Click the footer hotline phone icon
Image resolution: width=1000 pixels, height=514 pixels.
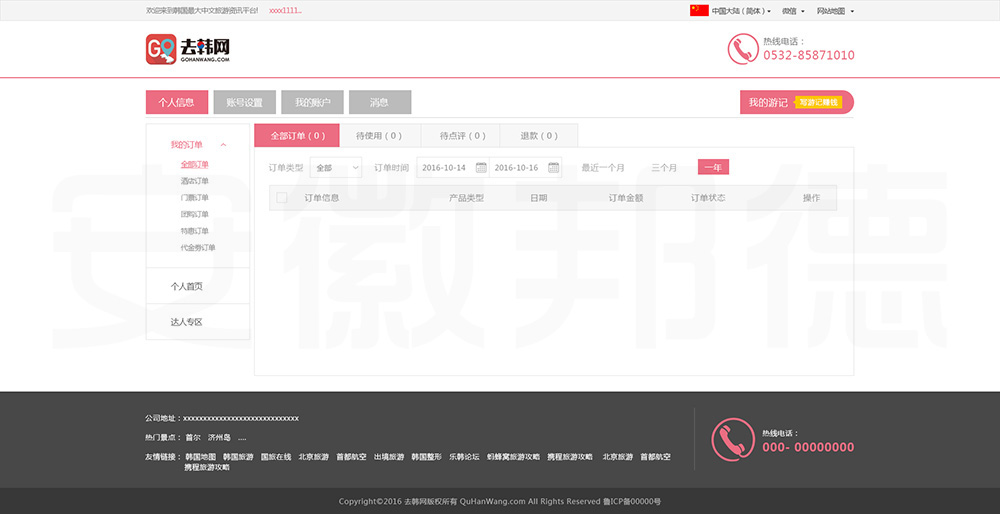(x=732, y=438)
